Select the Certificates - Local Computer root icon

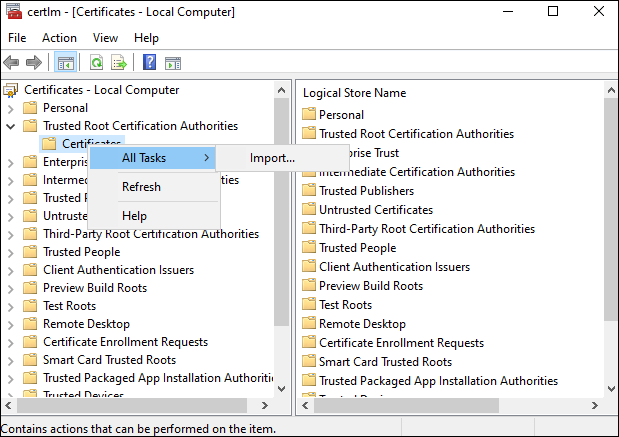[12, 90]
